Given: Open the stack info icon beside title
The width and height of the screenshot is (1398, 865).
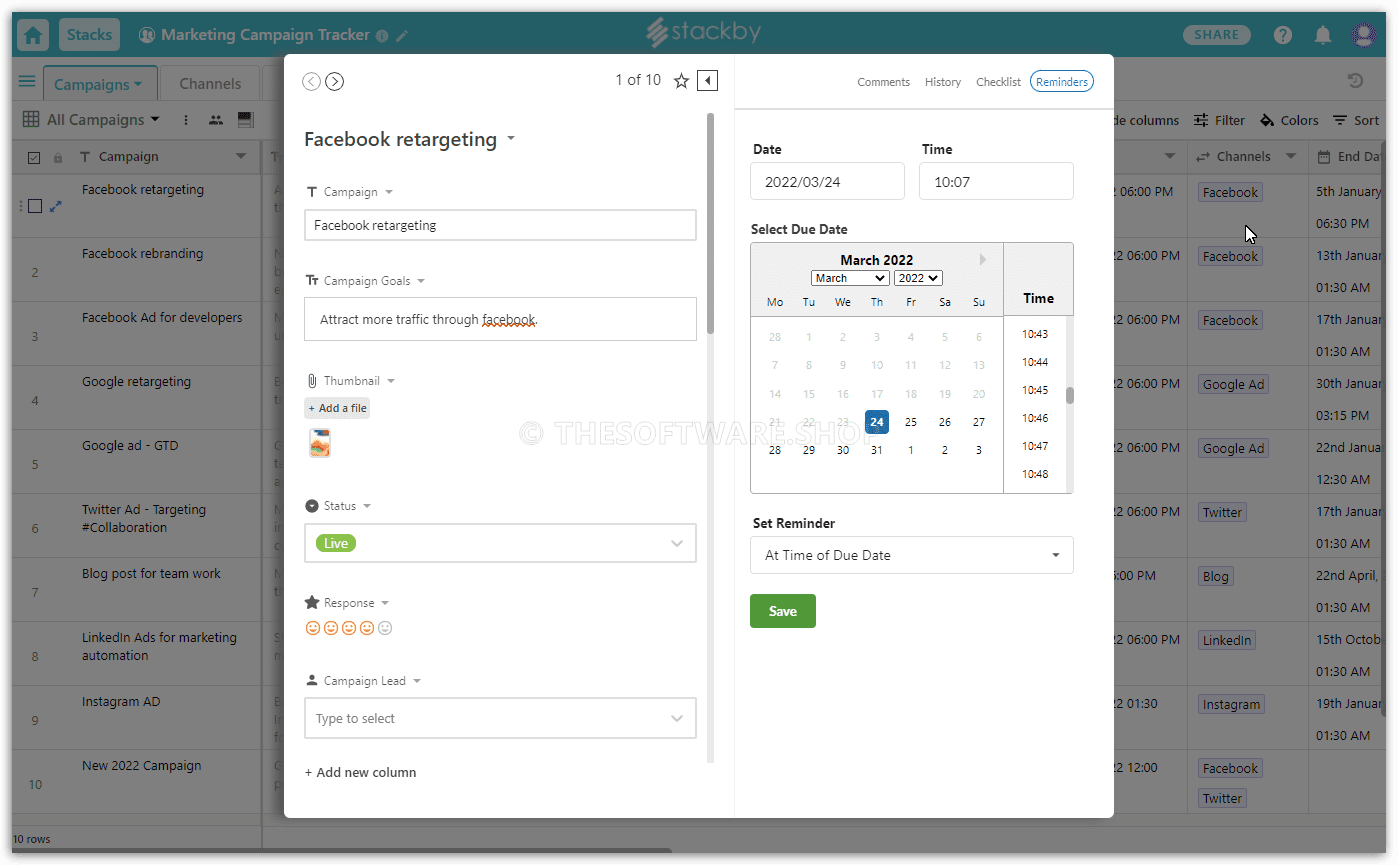Looking at the screenshot, I should click(382, 36).
